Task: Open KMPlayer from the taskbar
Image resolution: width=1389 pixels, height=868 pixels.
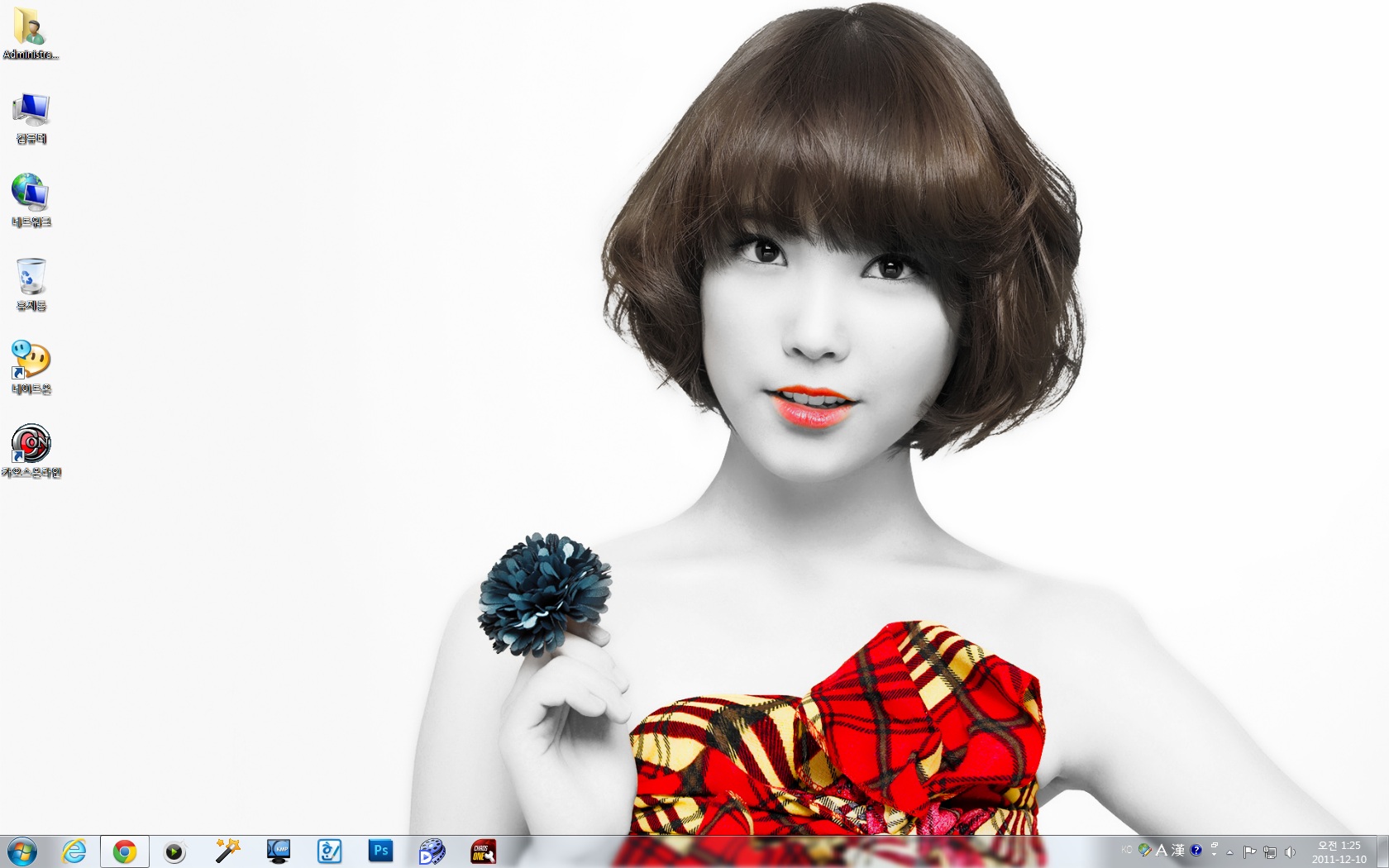Action: pos(279,851)
